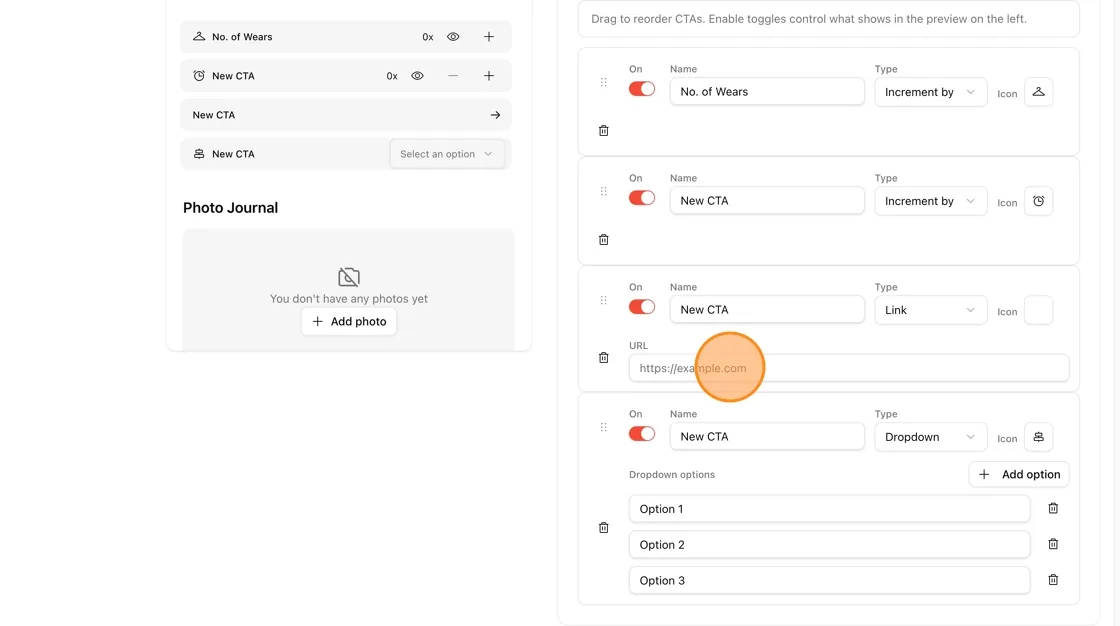
Task: Focus the URL field with example.com placeholder
Action: (x=849, y=368)
